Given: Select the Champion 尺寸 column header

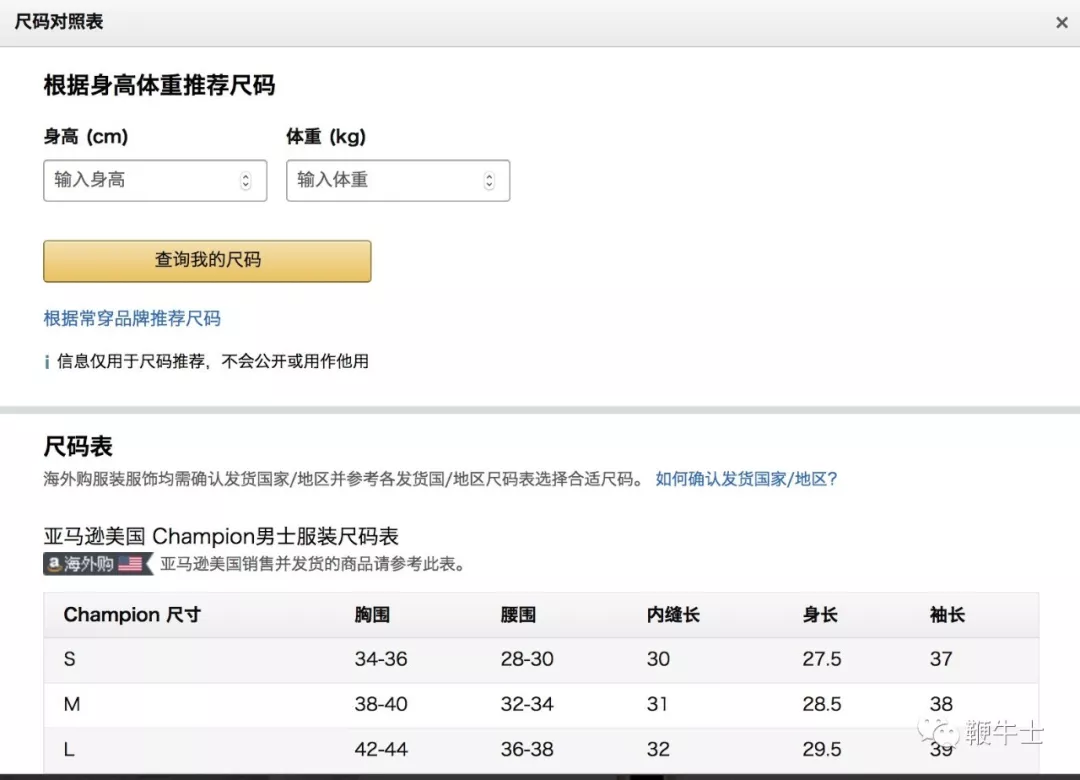Looking at the screenshot, I should pos(132,615).
